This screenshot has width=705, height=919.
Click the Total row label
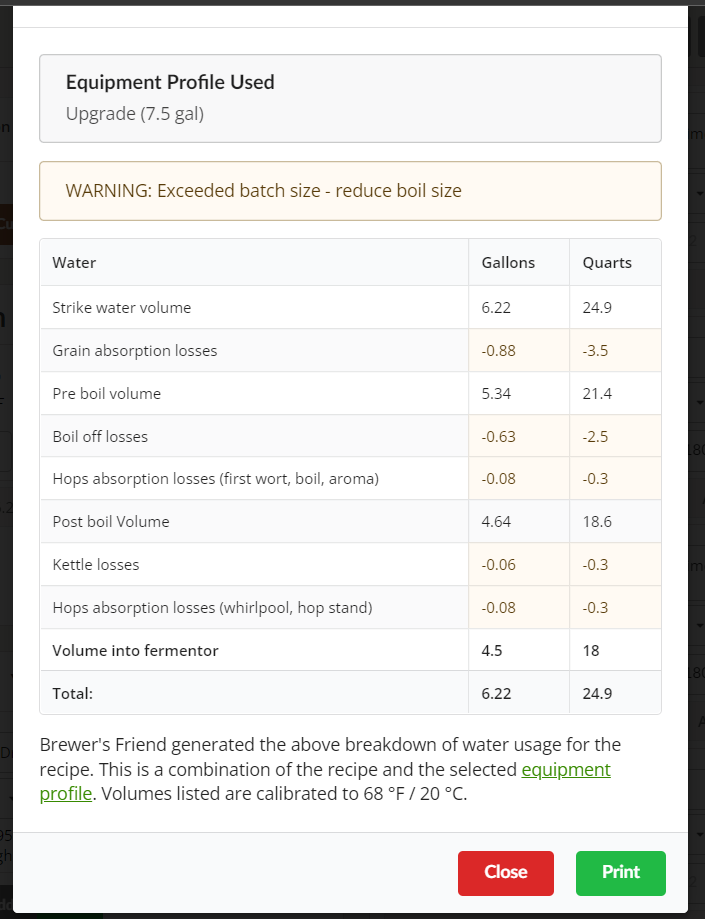(72, 693)
